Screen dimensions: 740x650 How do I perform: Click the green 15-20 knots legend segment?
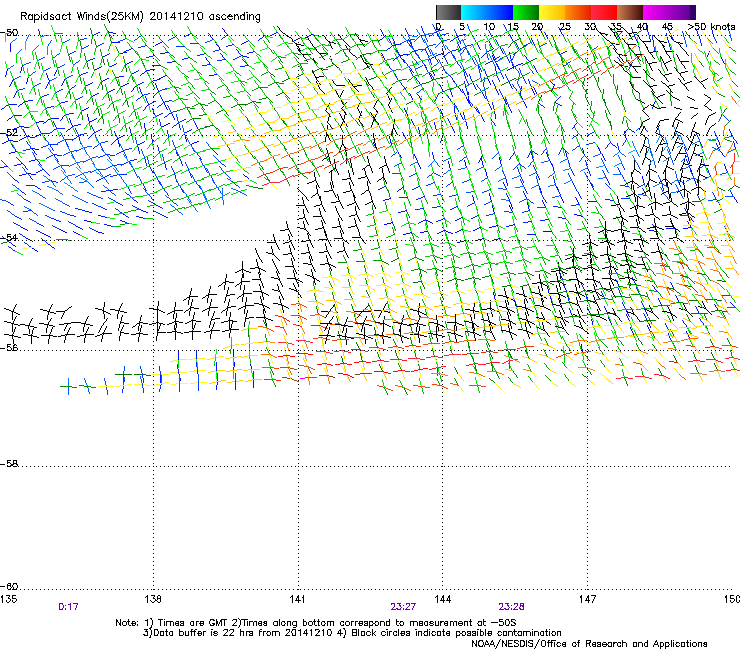(526, 12)
